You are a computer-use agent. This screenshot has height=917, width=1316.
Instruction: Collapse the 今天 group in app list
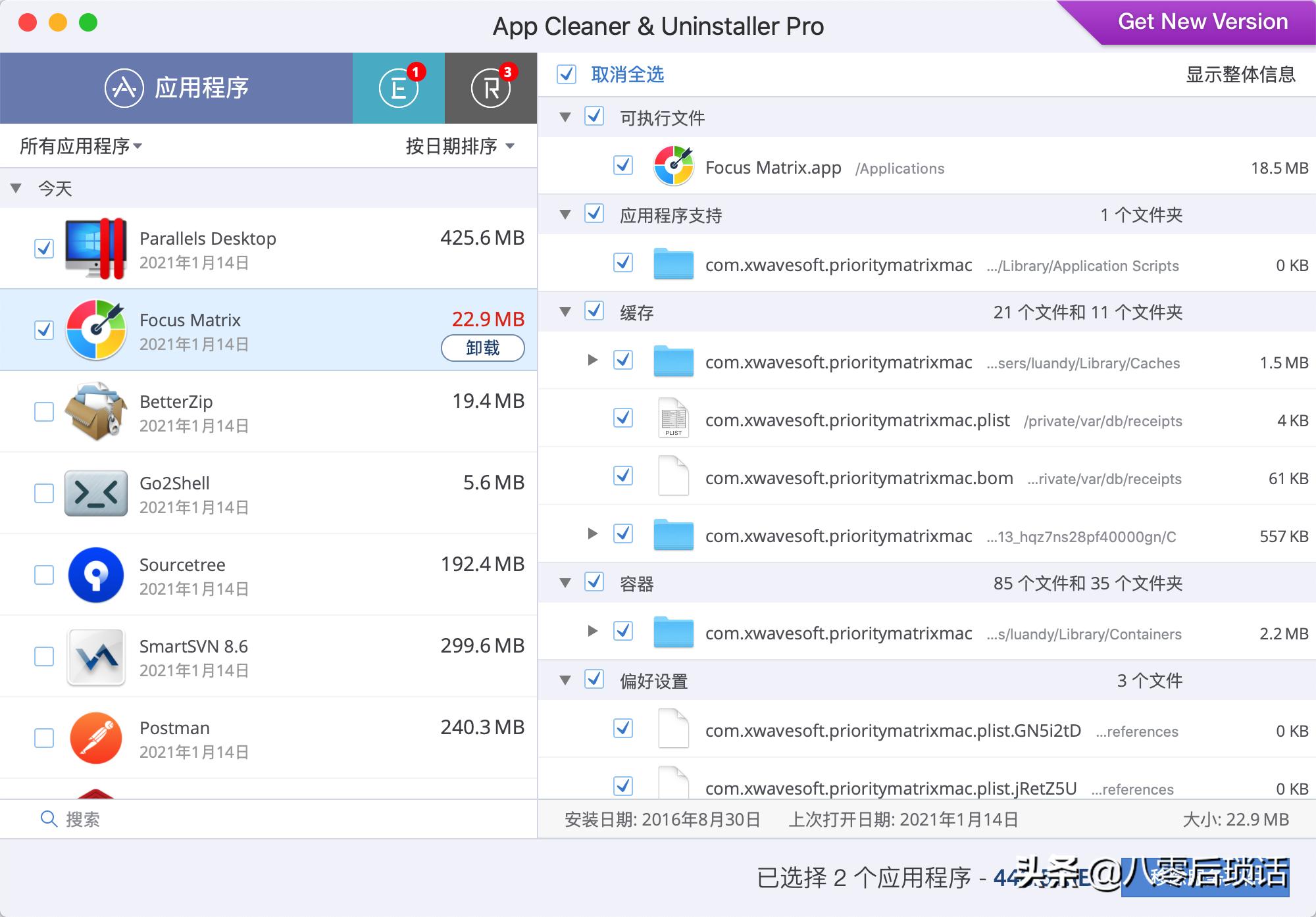(16, 188)
